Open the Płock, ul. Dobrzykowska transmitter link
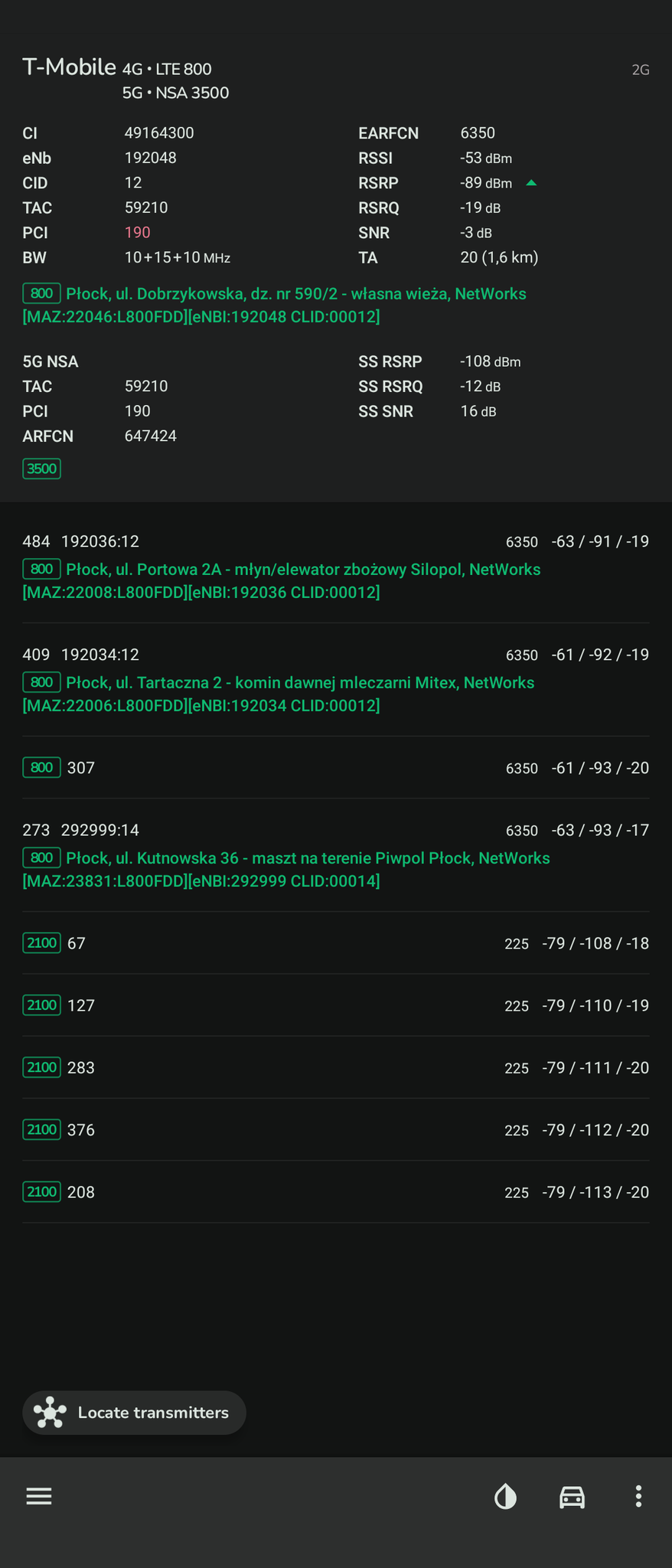 (x=295, y=294)
